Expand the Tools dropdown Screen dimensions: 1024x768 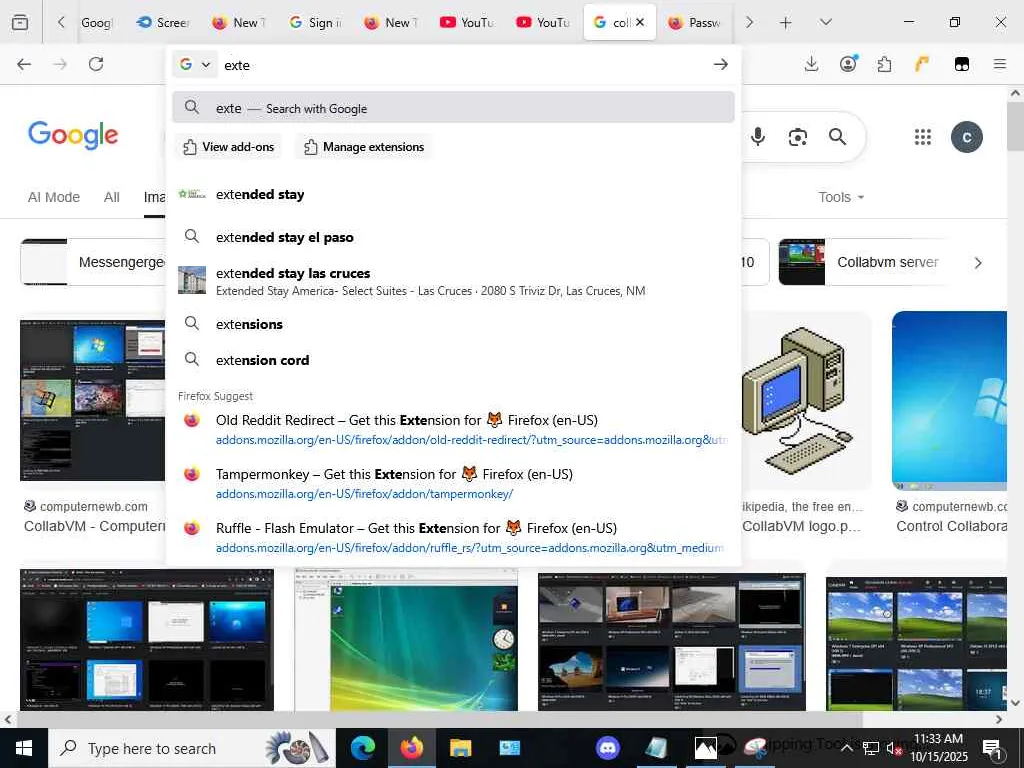(x=841, y=197)
